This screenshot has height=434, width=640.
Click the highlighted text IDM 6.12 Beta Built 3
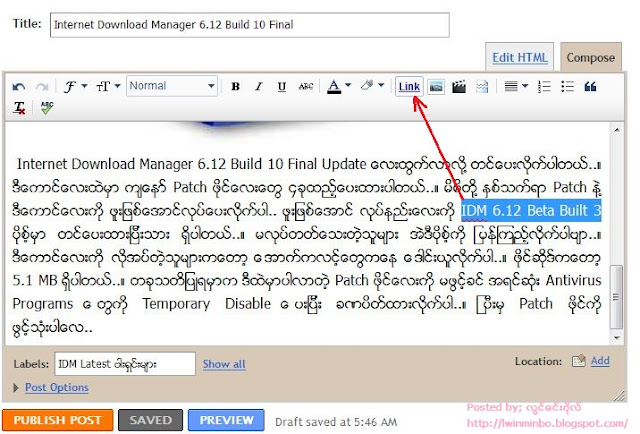[531, 211]
